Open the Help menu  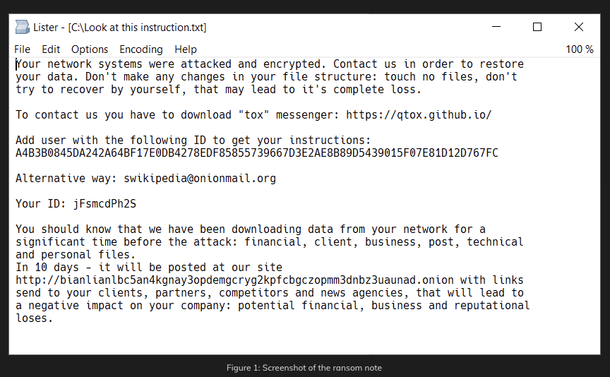(x=186, y=49)
